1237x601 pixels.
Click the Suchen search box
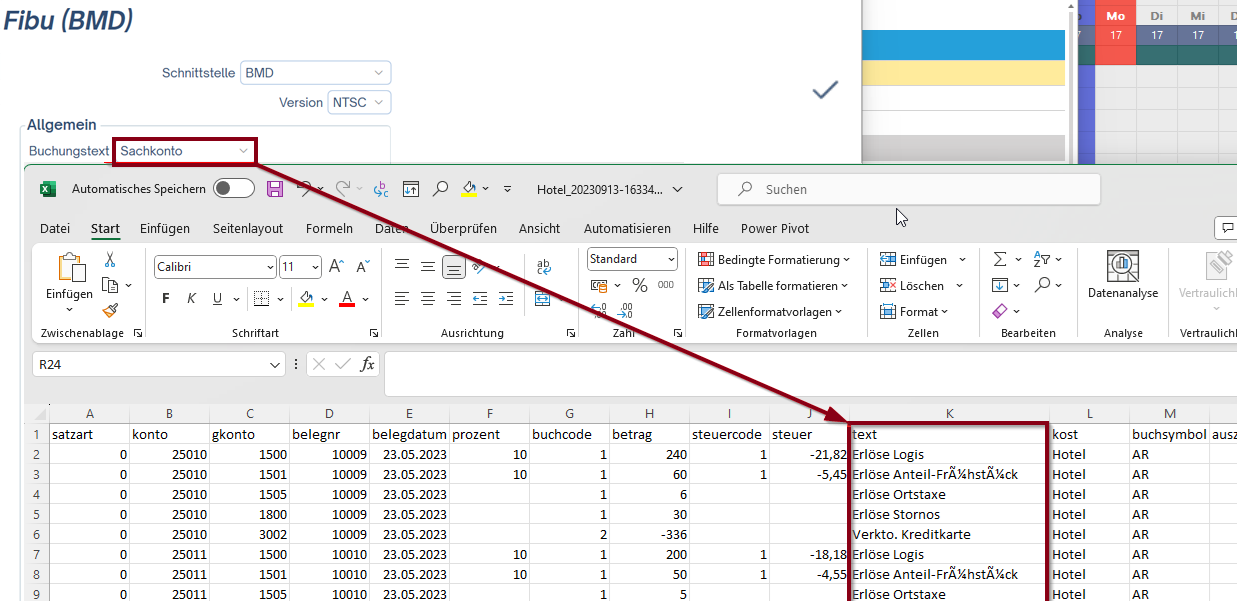coord(908,189)
